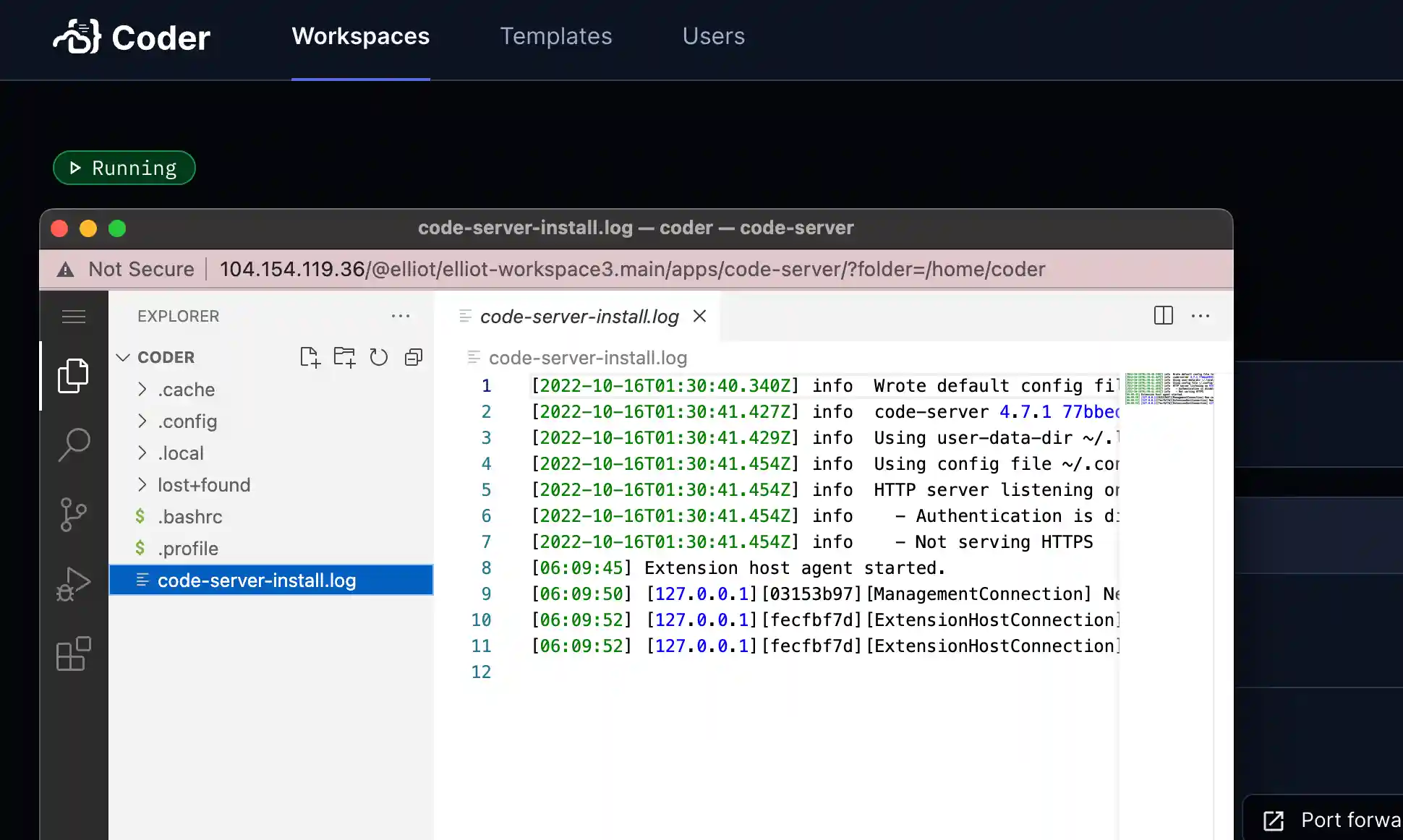Click the New File icon in explorer
1403x840 pixels.
310,357
